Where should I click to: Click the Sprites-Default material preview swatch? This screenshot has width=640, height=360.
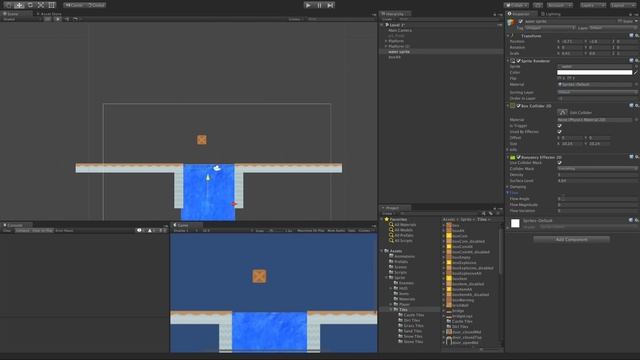tap(515, 223)
